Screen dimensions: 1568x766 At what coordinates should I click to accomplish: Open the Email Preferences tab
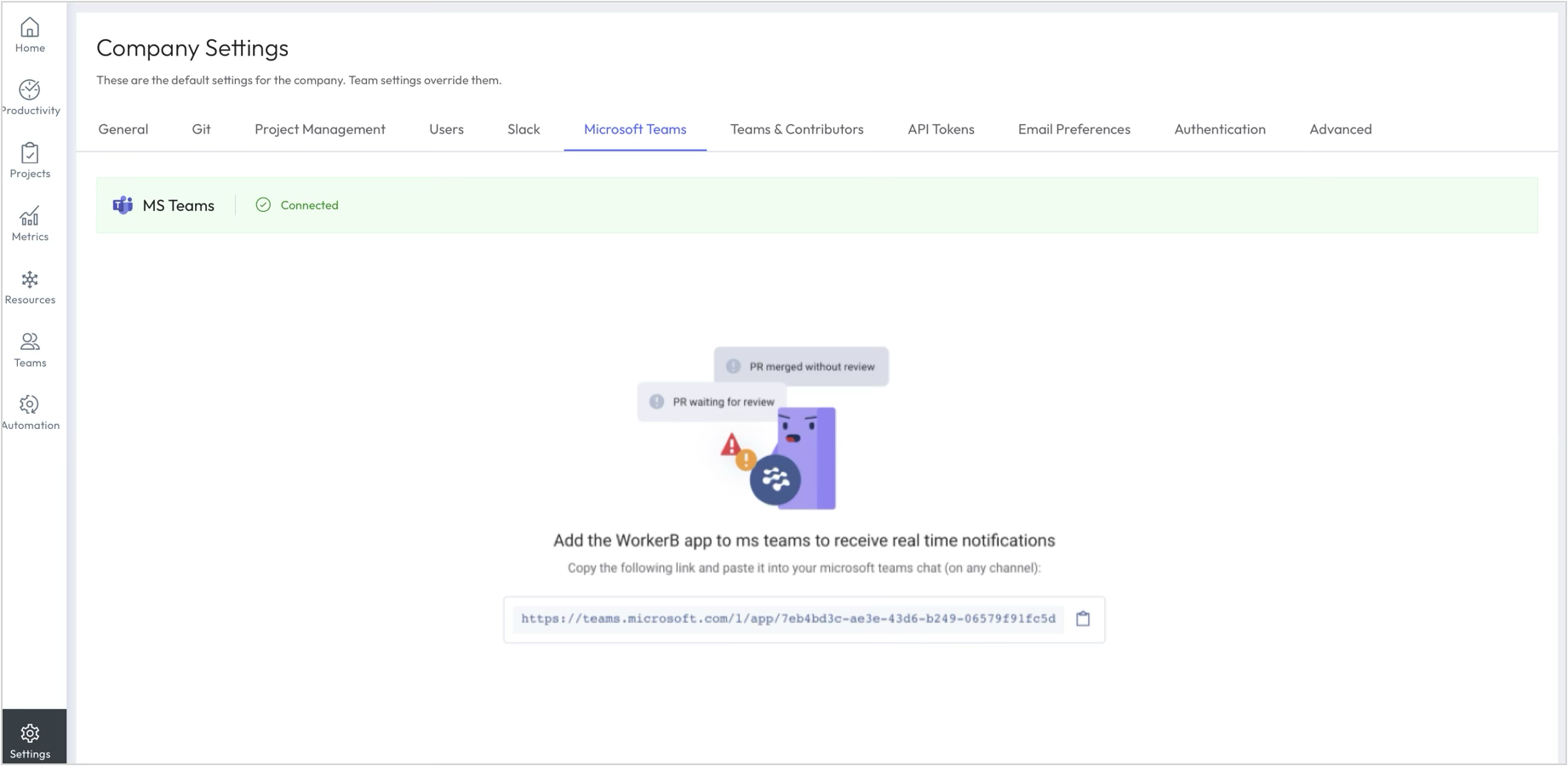coord(1074,129)
